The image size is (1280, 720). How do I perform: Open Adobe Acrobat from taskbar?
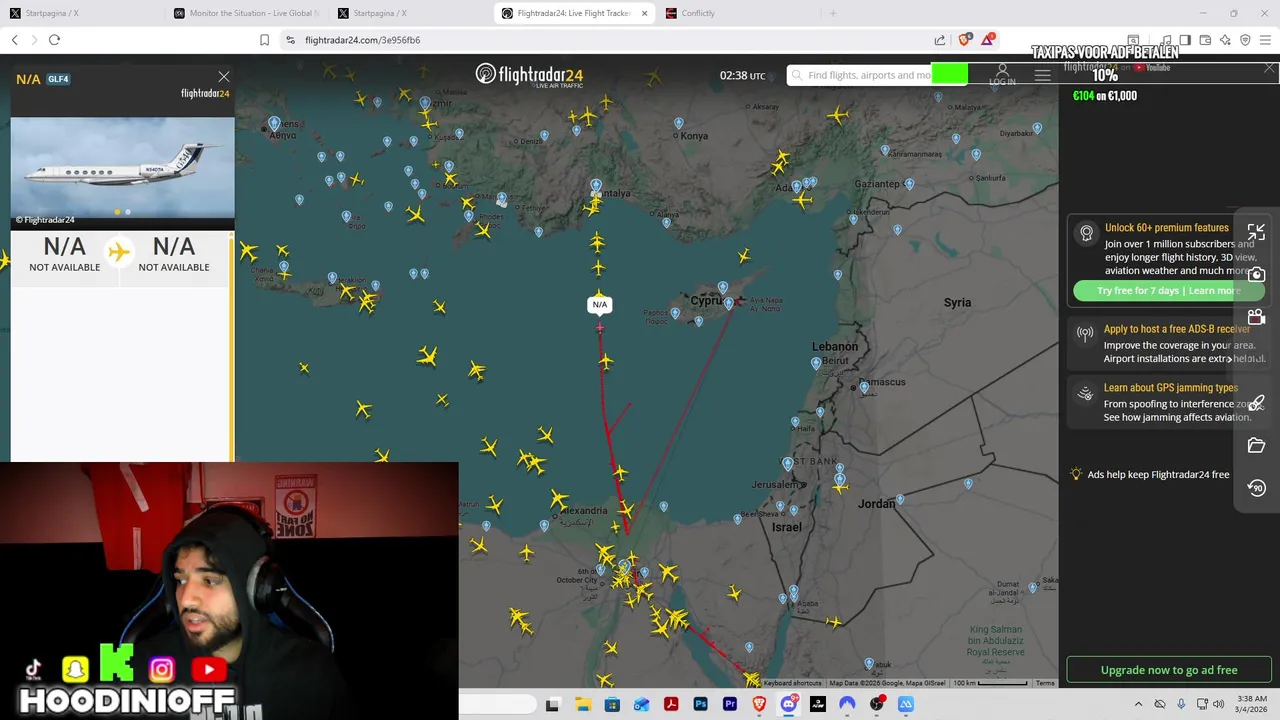671,704
